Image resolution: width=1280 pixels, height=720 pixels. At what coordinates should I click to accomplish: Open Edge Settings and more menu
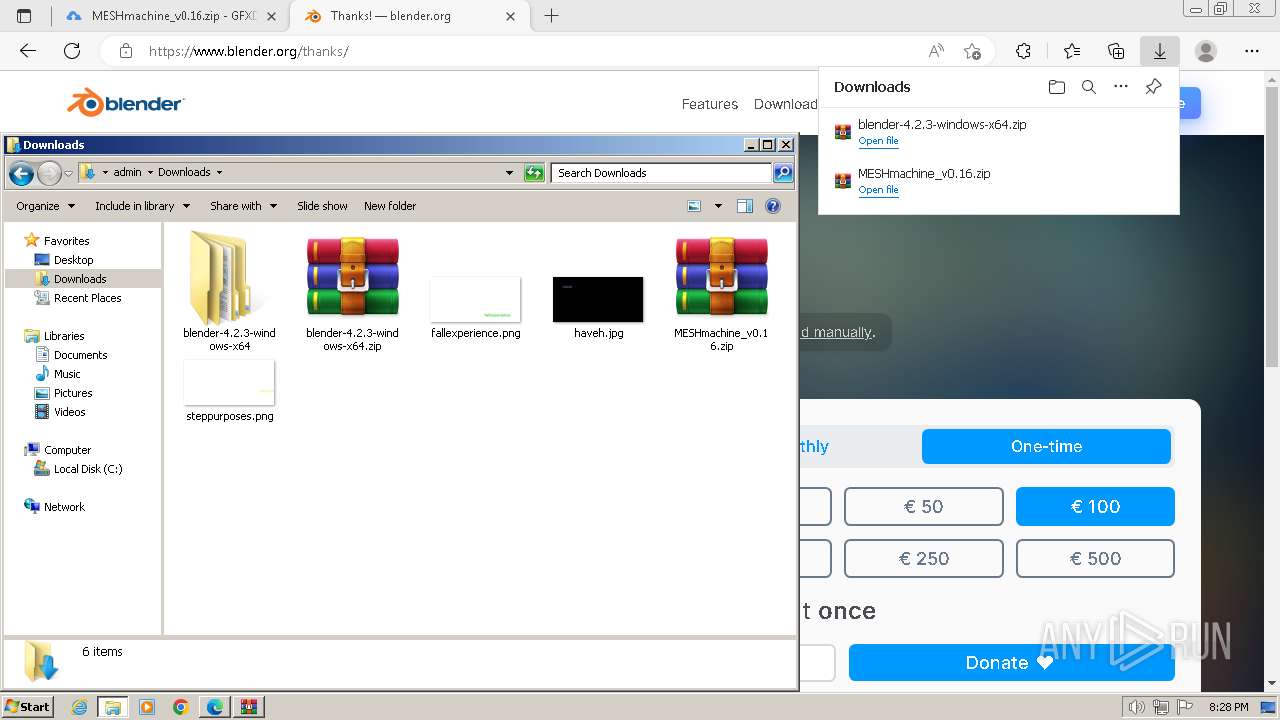tap(1252, 51)
